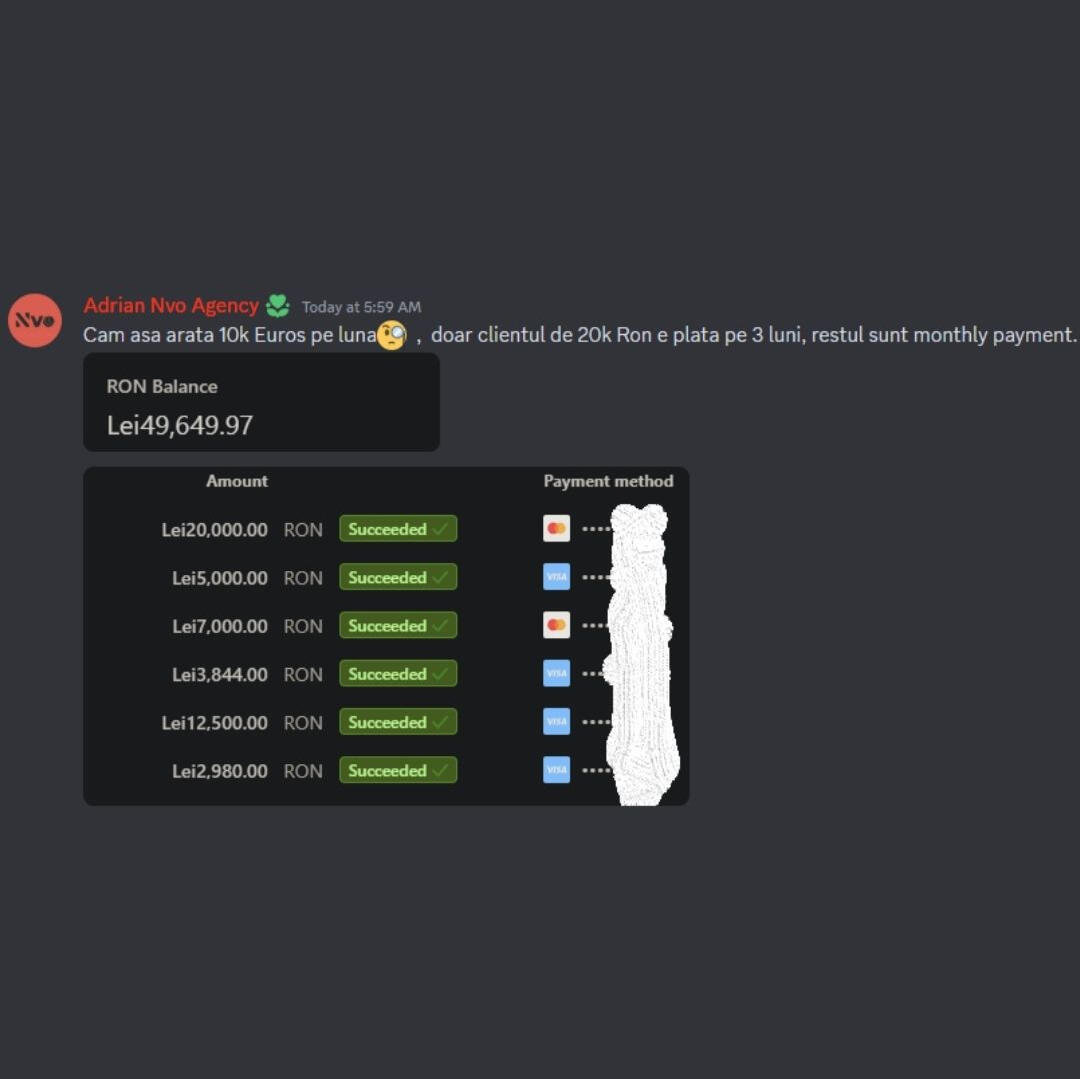Image resolution: width=1080 pixels, height=1079 pixels.
Task: Click the Today at 5:59 AM timestamp
Action: pyautogui.click(x=361, y=307)
